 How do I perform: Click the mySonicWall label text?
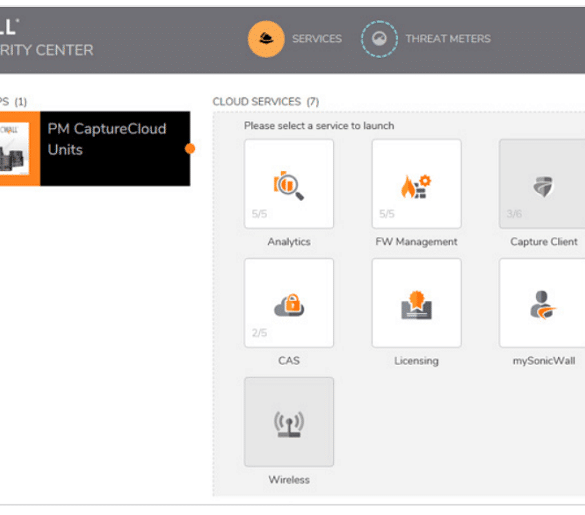544,361
